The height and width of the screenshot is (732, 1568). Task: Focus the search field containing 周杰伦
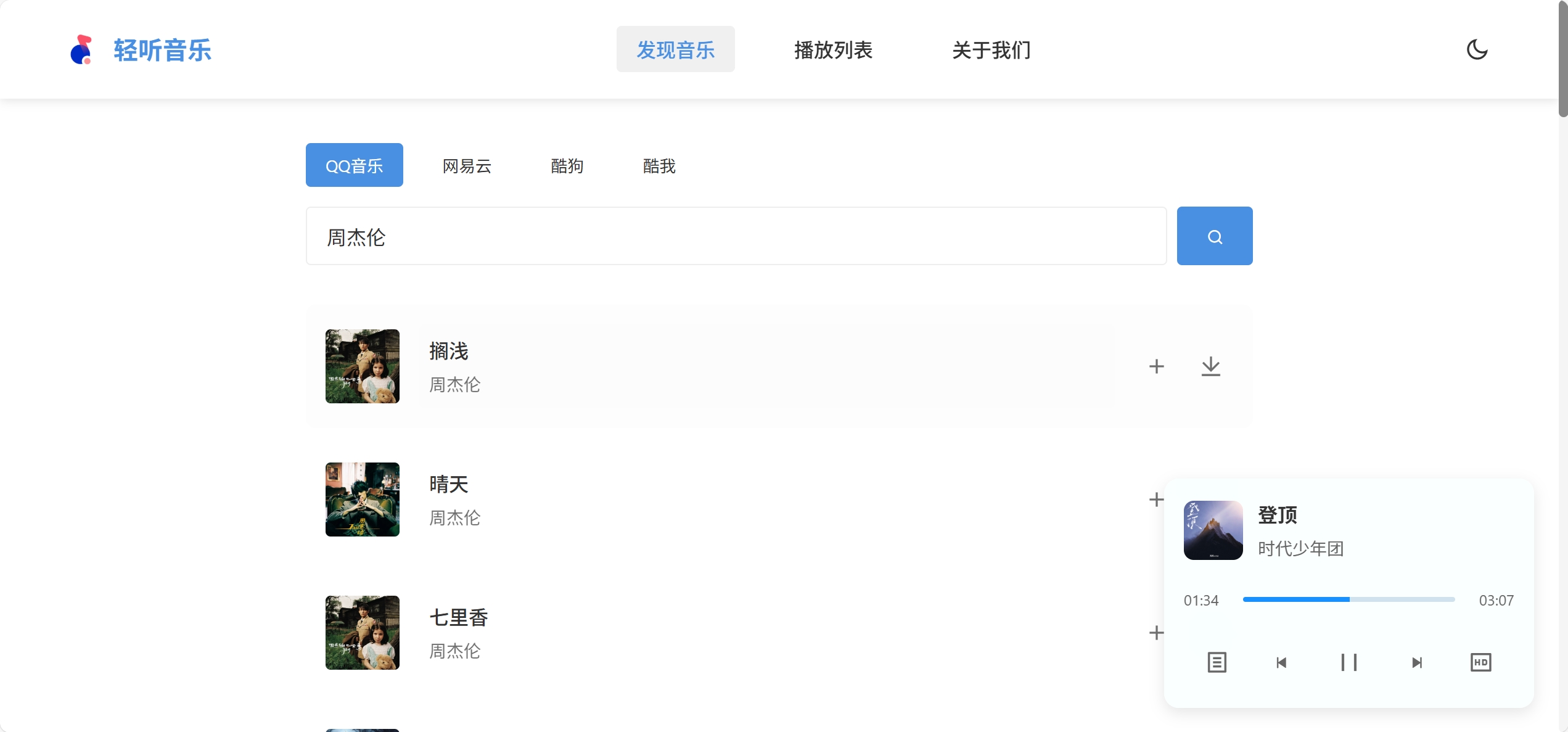click(736, 236)
